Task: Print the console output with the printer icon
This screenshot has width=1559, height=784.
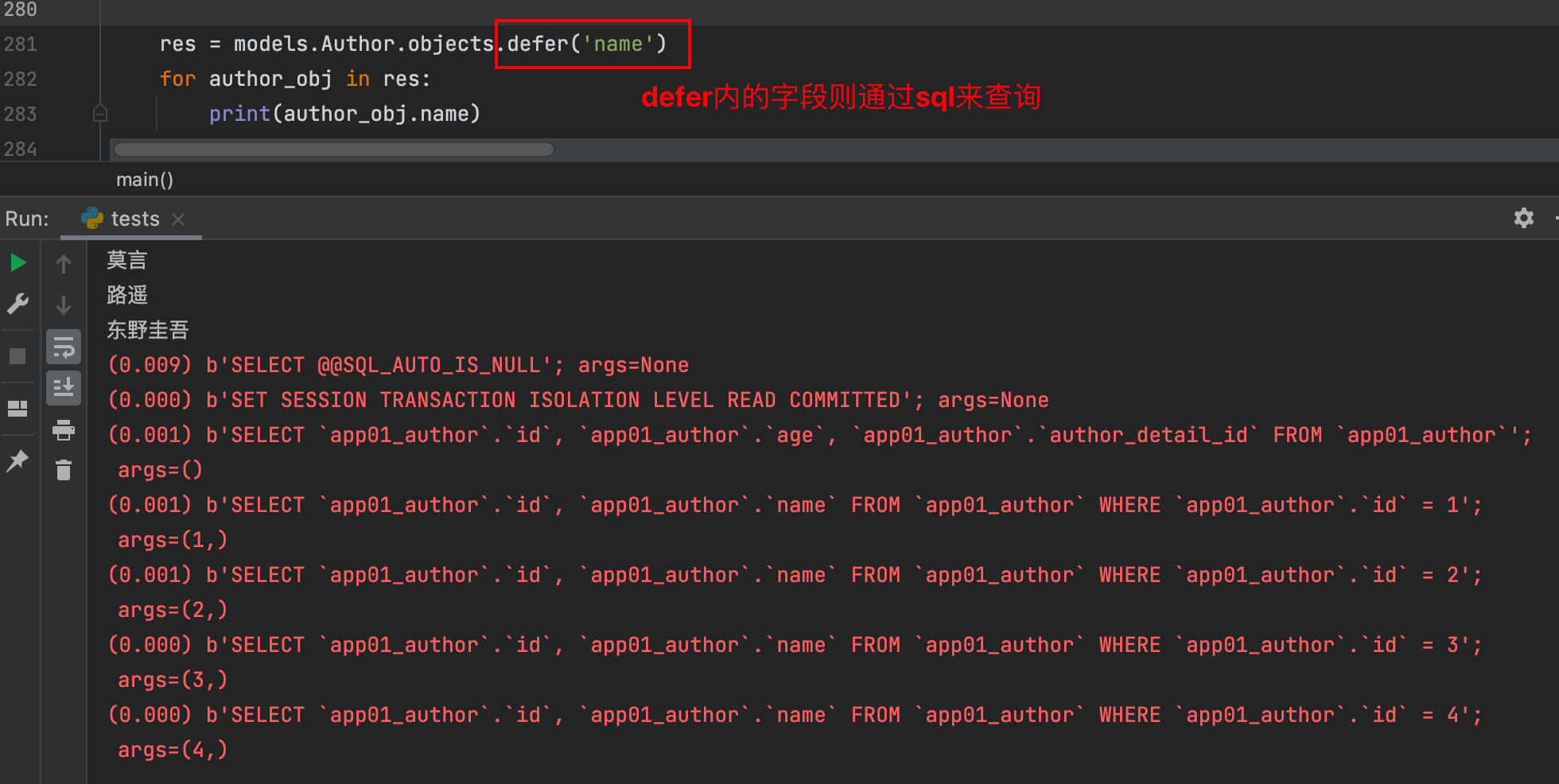Action: coord(64,430)
